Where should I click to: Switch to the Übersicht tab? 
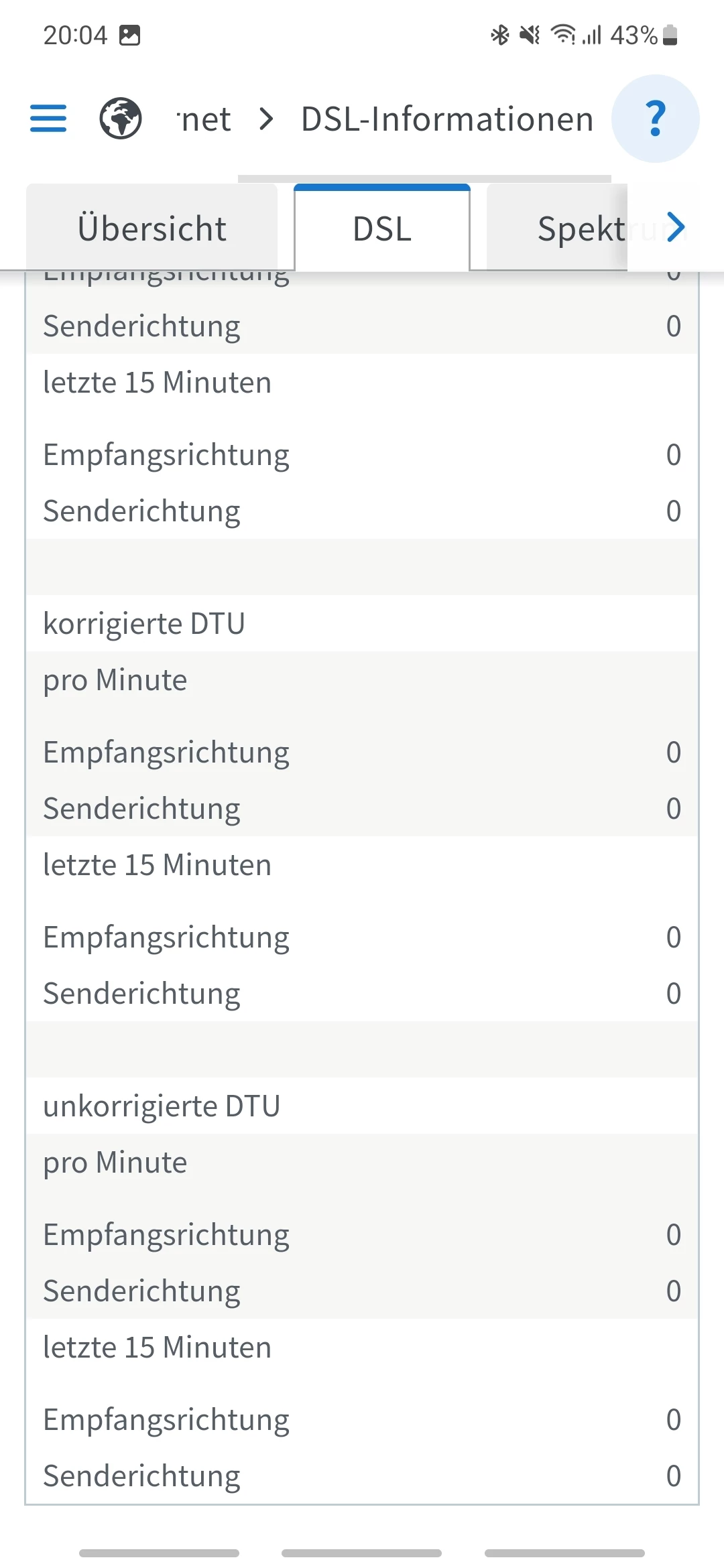pyautogui.click(x=152, y=228)
